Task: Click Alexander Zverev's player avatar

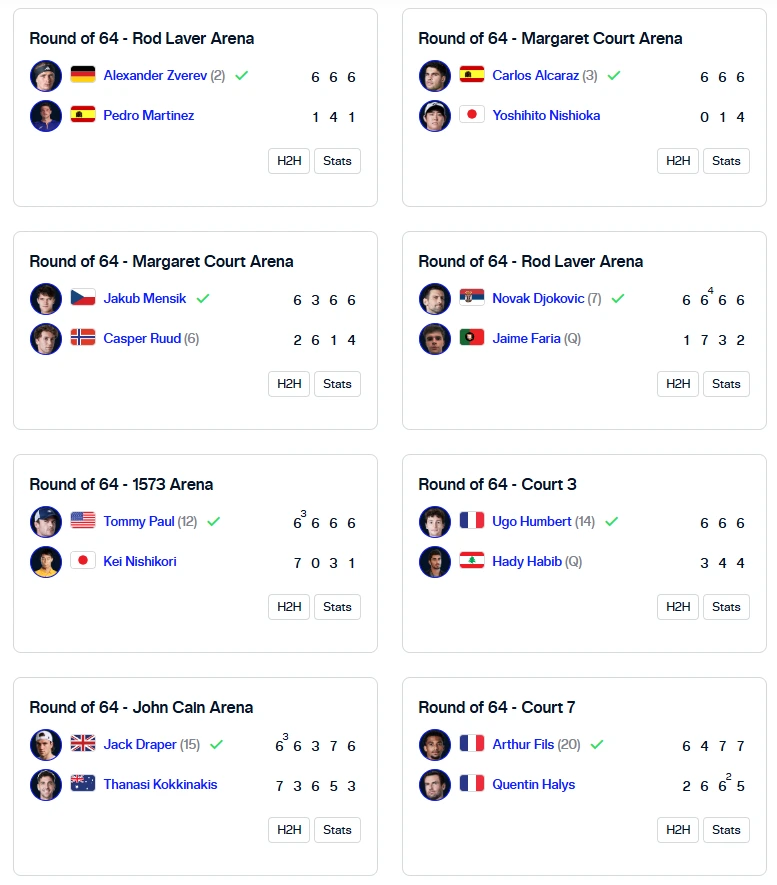Action: [x=46, y=76]
